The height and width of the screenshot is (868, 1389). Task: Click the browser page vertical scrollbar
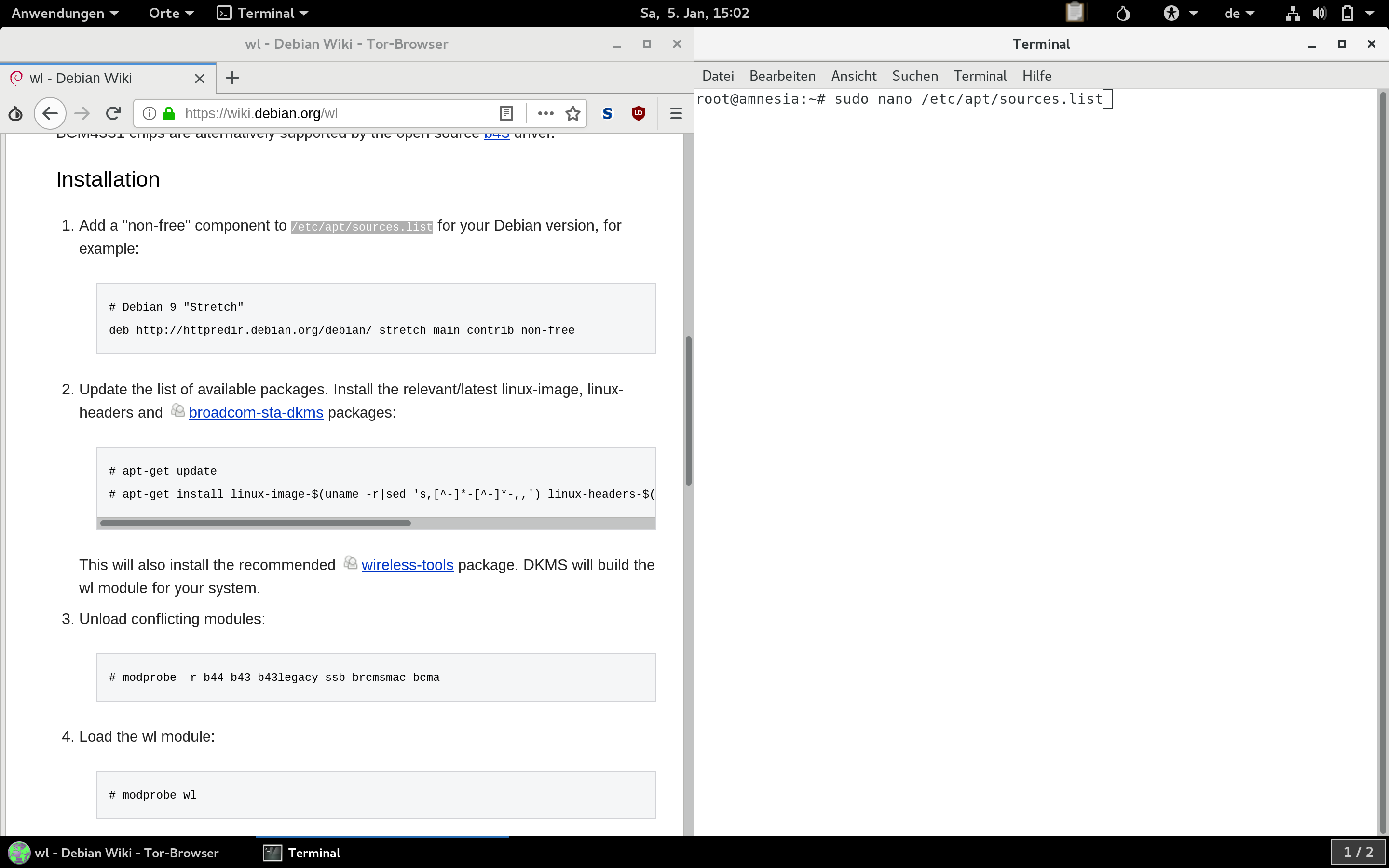[688, 410]
